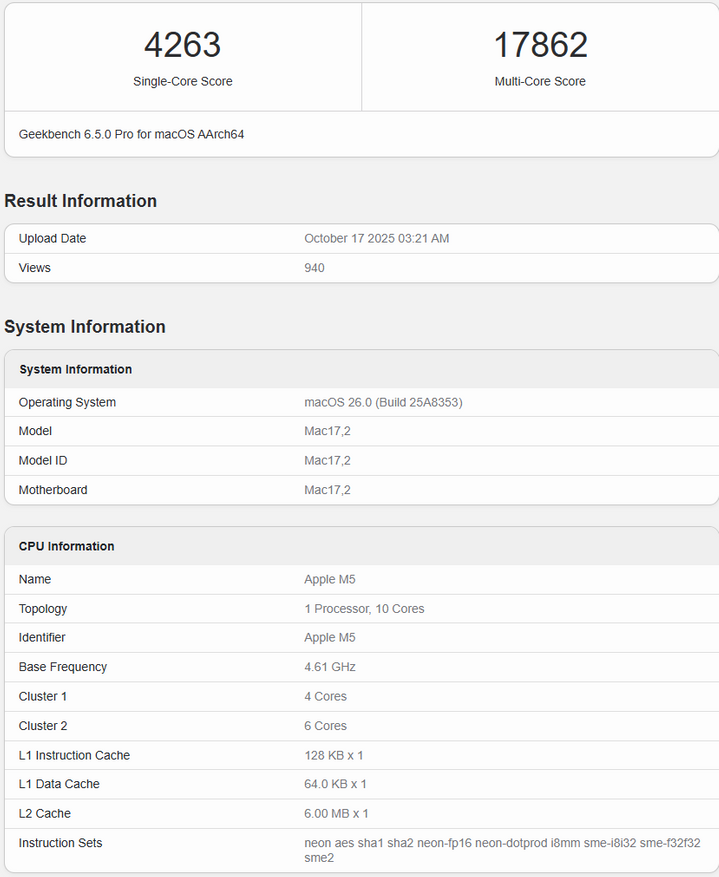
Task: Click the System Information table header
Action: tap(75, 370)
